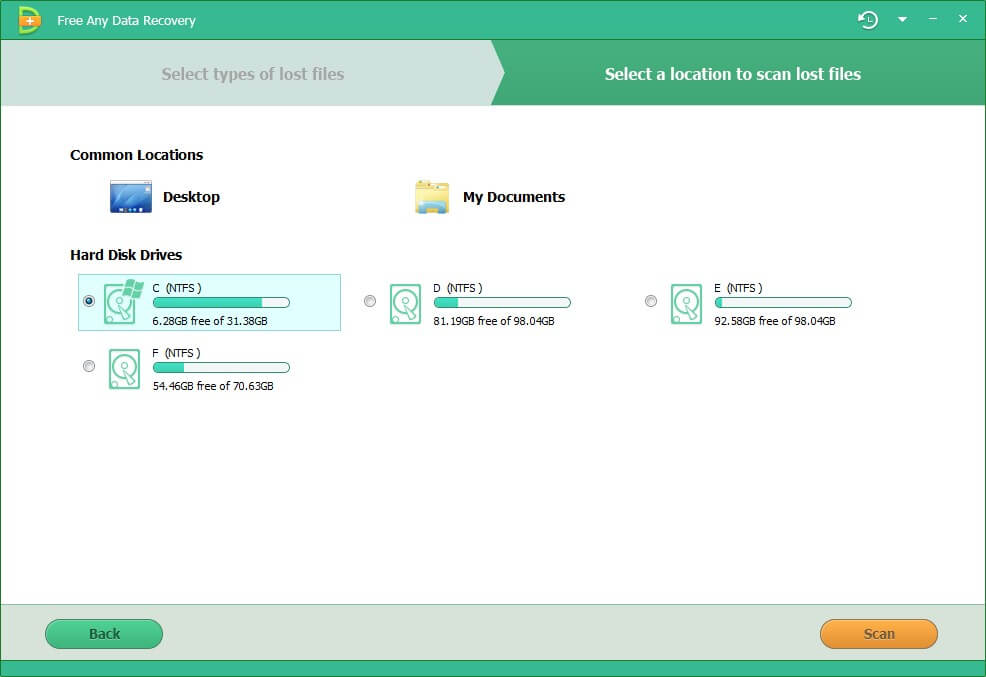Click the E drive usage bar
The height and width of the screenshot is (677, 986).
coord(784,302)
